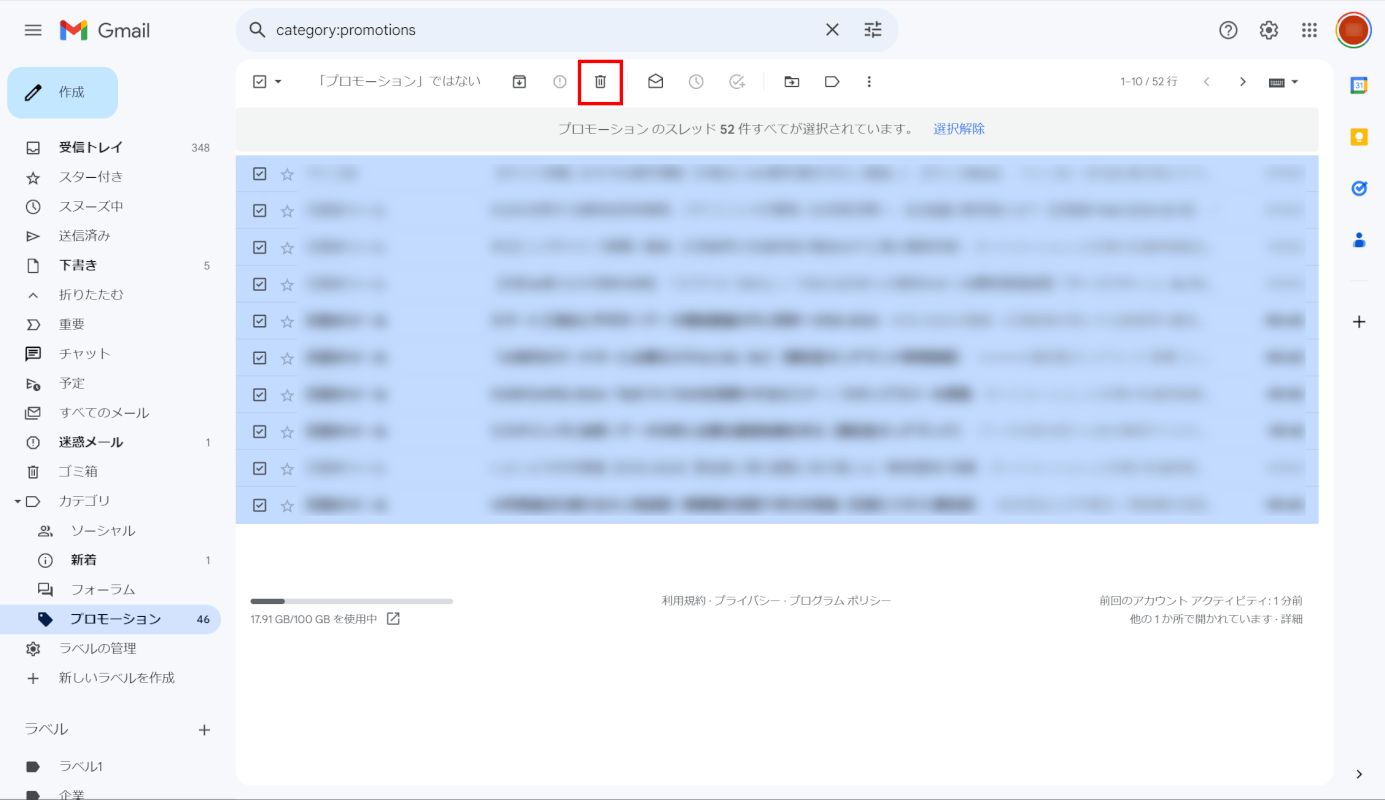Star the last email in list

coord(287,505)
